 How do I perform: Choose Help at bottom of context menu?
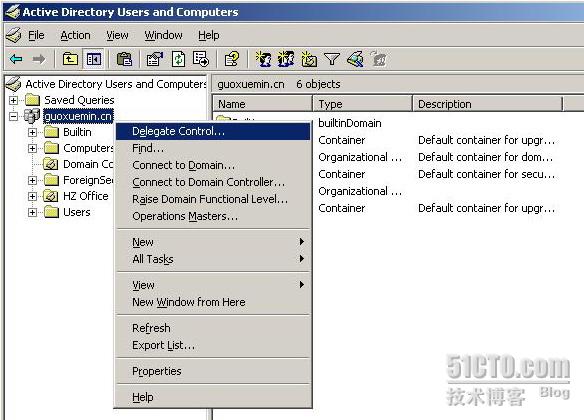point(213,397)
